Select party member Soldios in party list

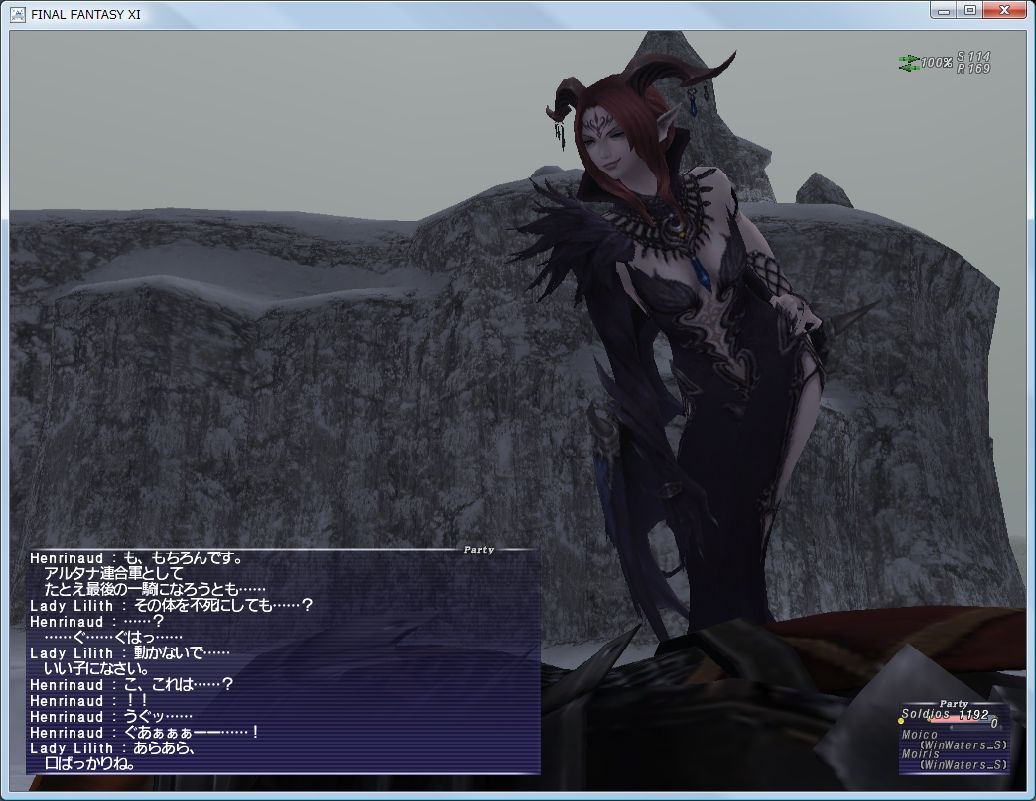[925, 714]
